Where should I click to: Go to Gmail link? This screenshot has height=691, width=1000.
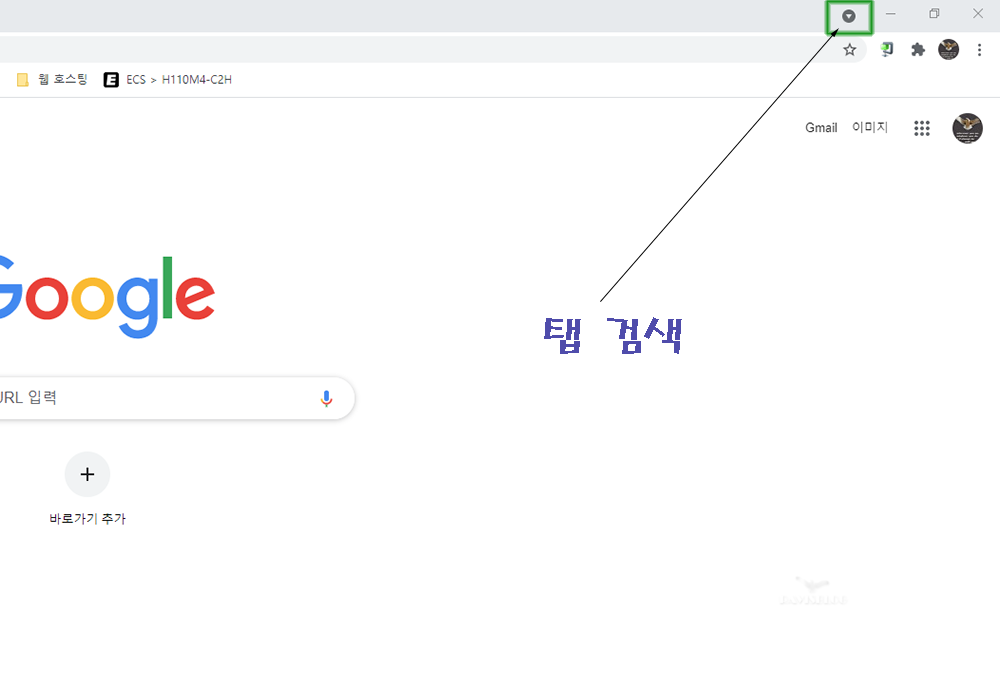[x=821, y=128]
